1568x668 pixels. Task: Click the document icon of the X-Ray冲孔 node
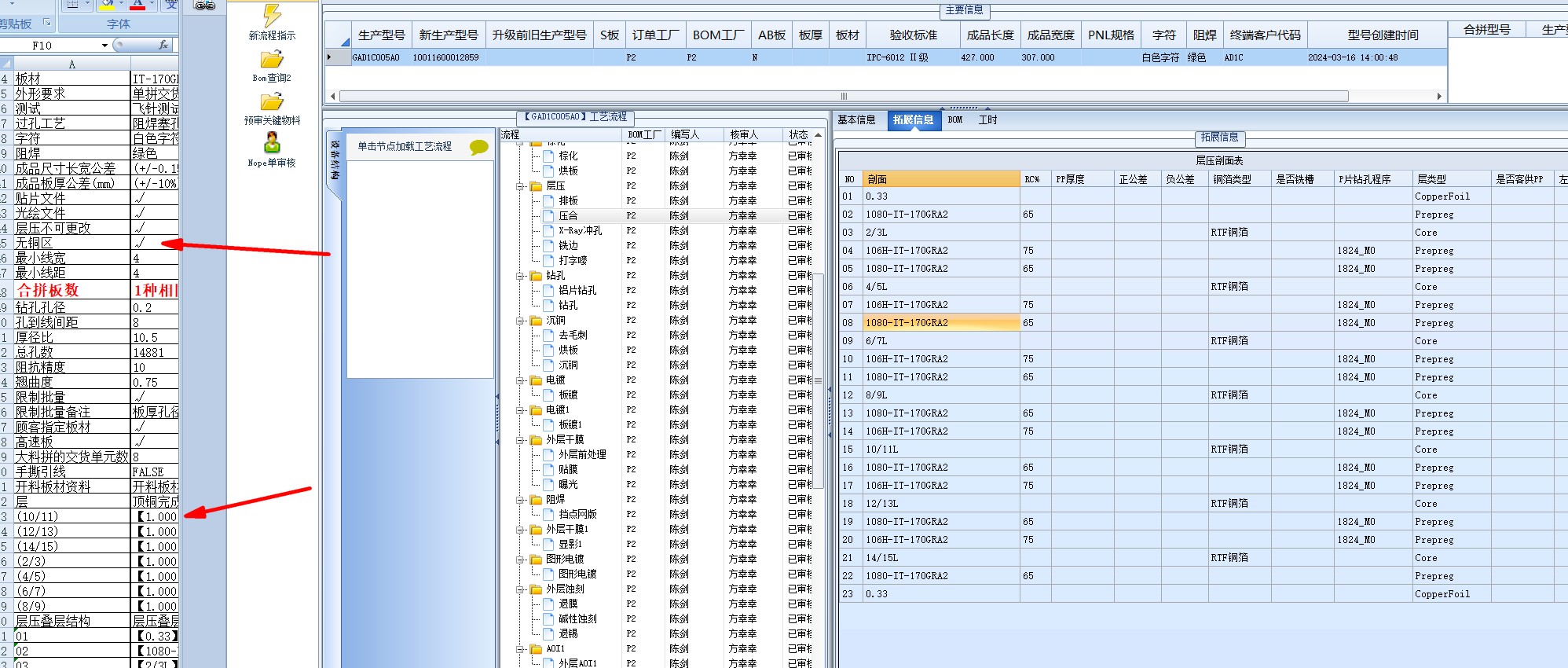pyautogui.click(x=549, y=231)
